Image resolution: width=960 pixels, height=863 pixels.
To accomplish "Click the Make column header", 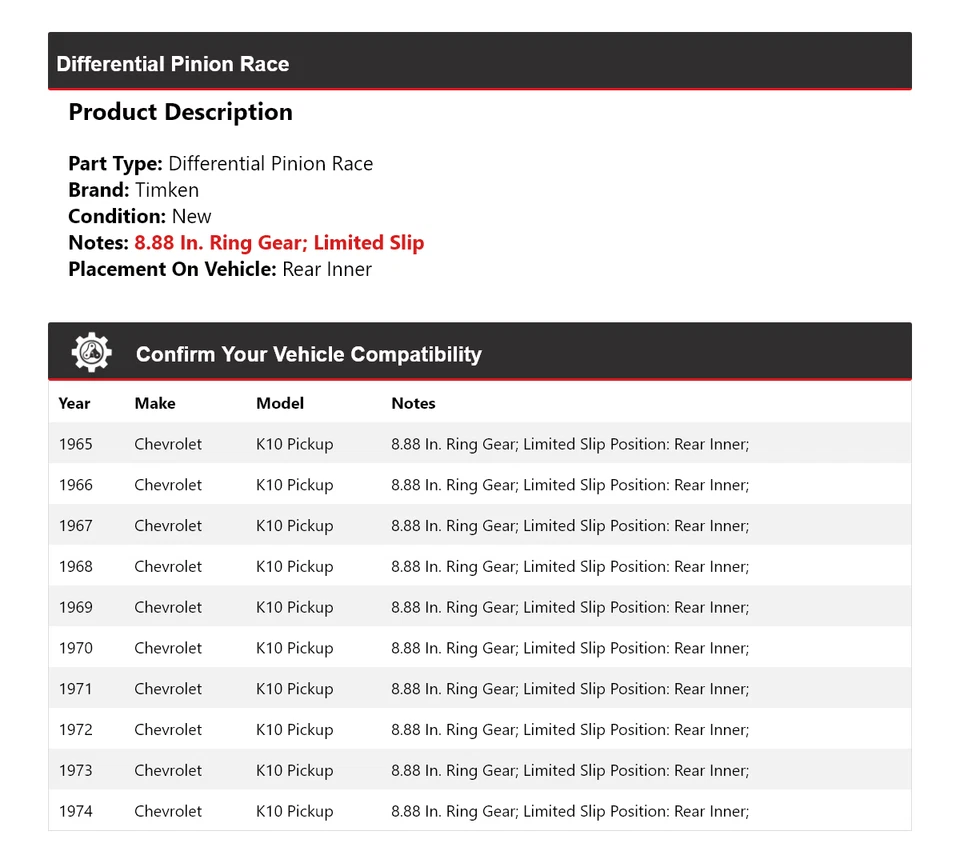I will 155,403.
